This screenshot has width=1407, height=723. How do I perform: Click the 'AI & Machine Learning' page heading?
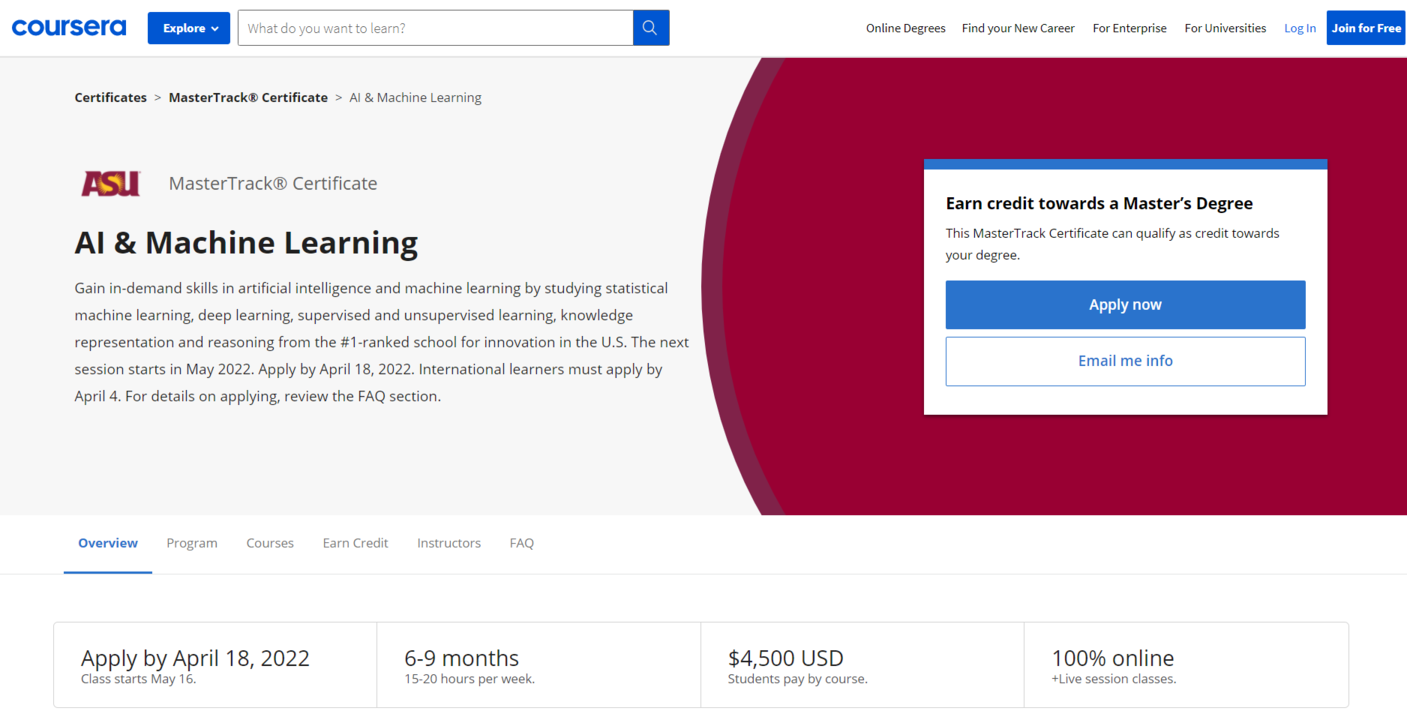tap(246, 242)
